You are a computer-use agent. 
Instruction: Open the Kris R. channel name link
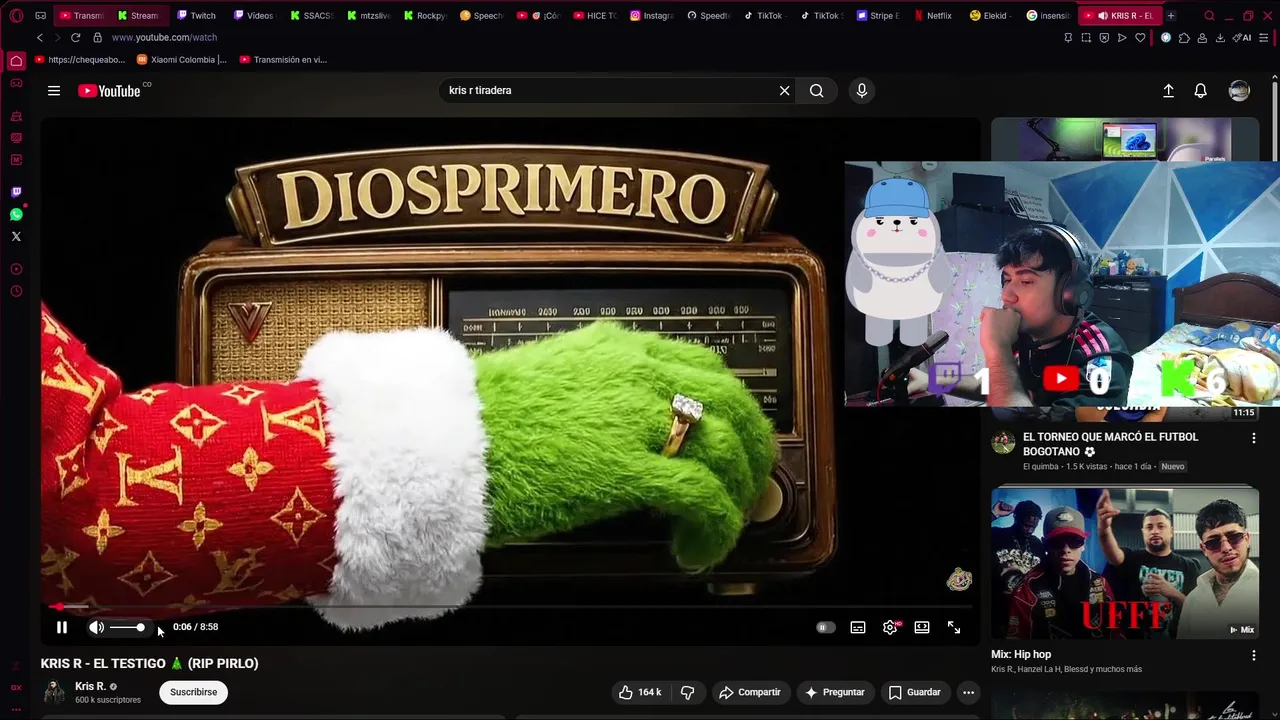(x=90, y=686)
